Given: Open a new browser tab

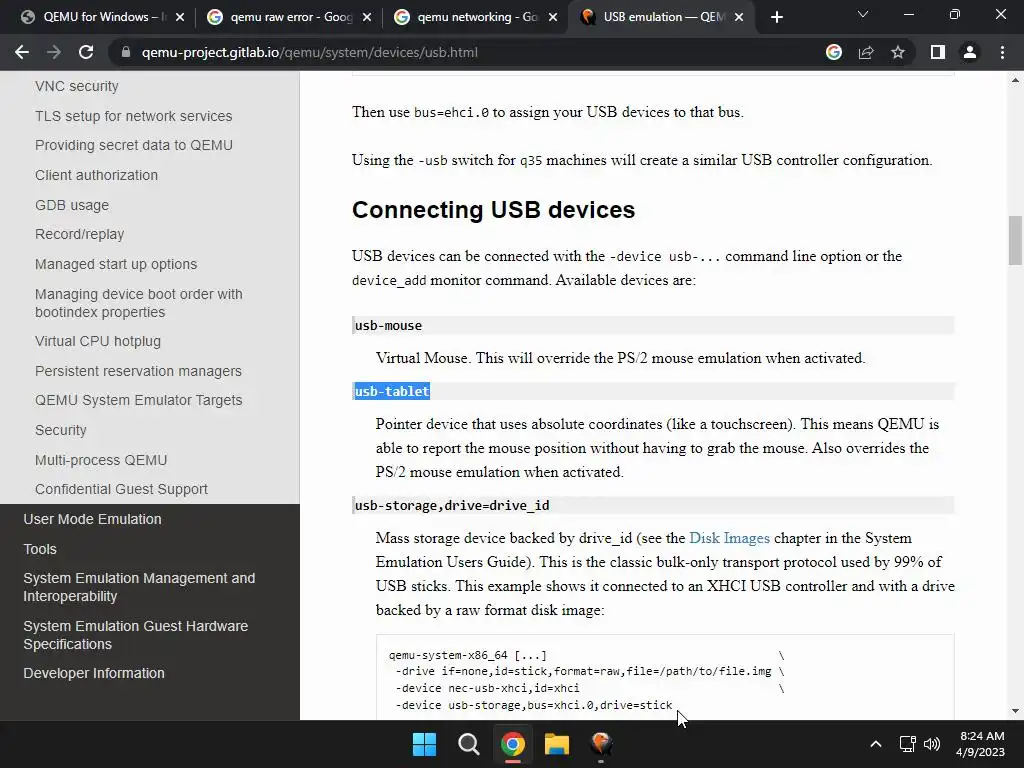Looking at the screenshot, I should (776, 17).
